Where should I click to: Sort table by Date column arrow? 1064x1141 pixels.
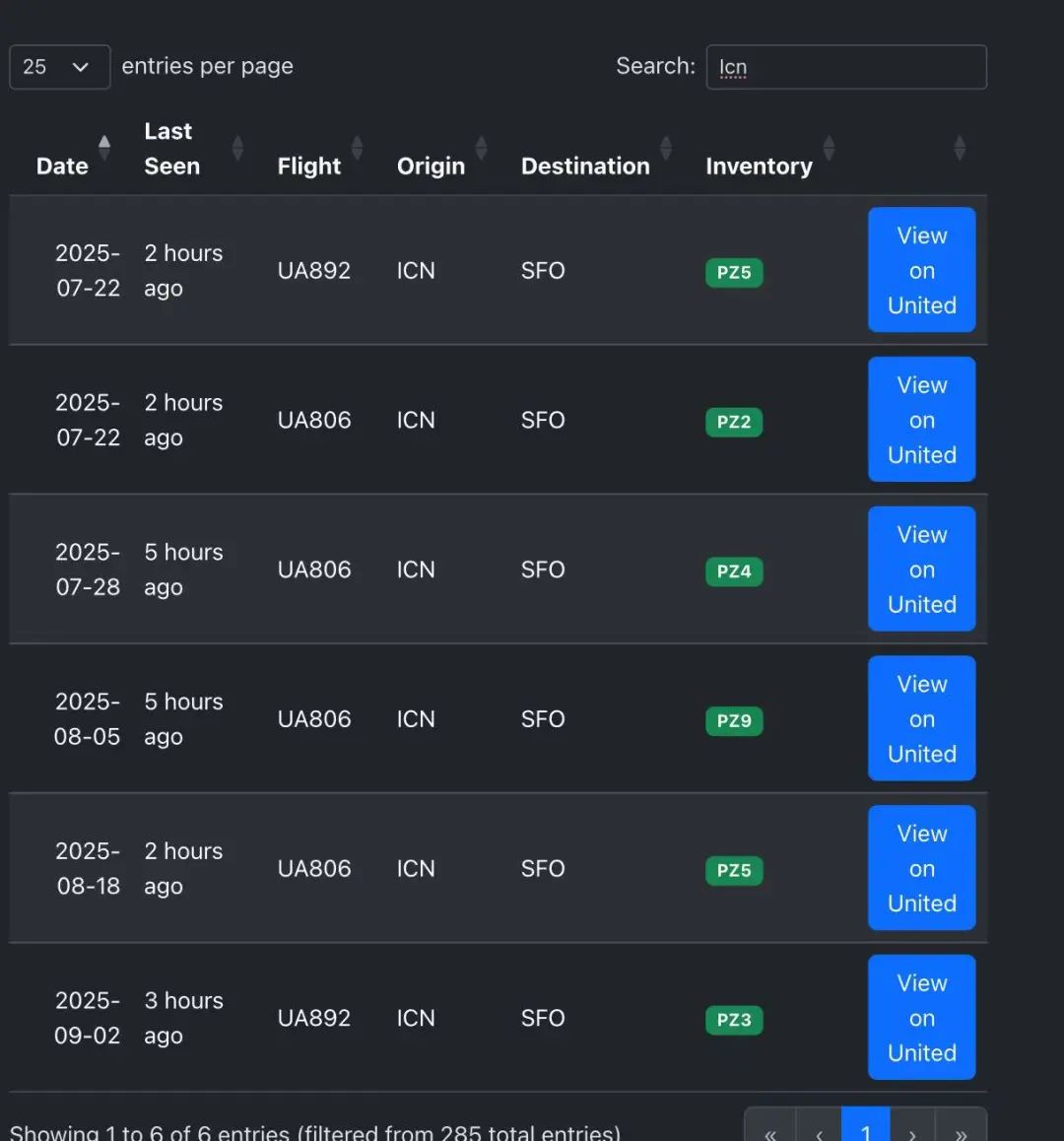point(104,148)
